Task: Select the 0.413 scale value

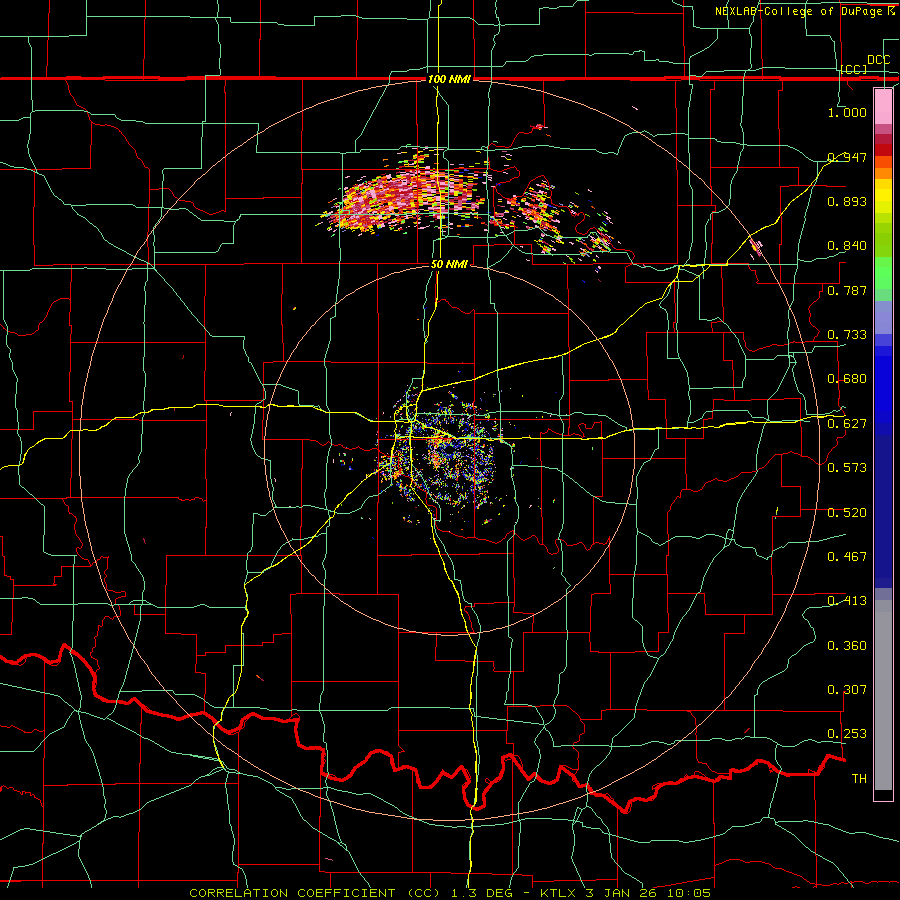Action: coord(847,601)
